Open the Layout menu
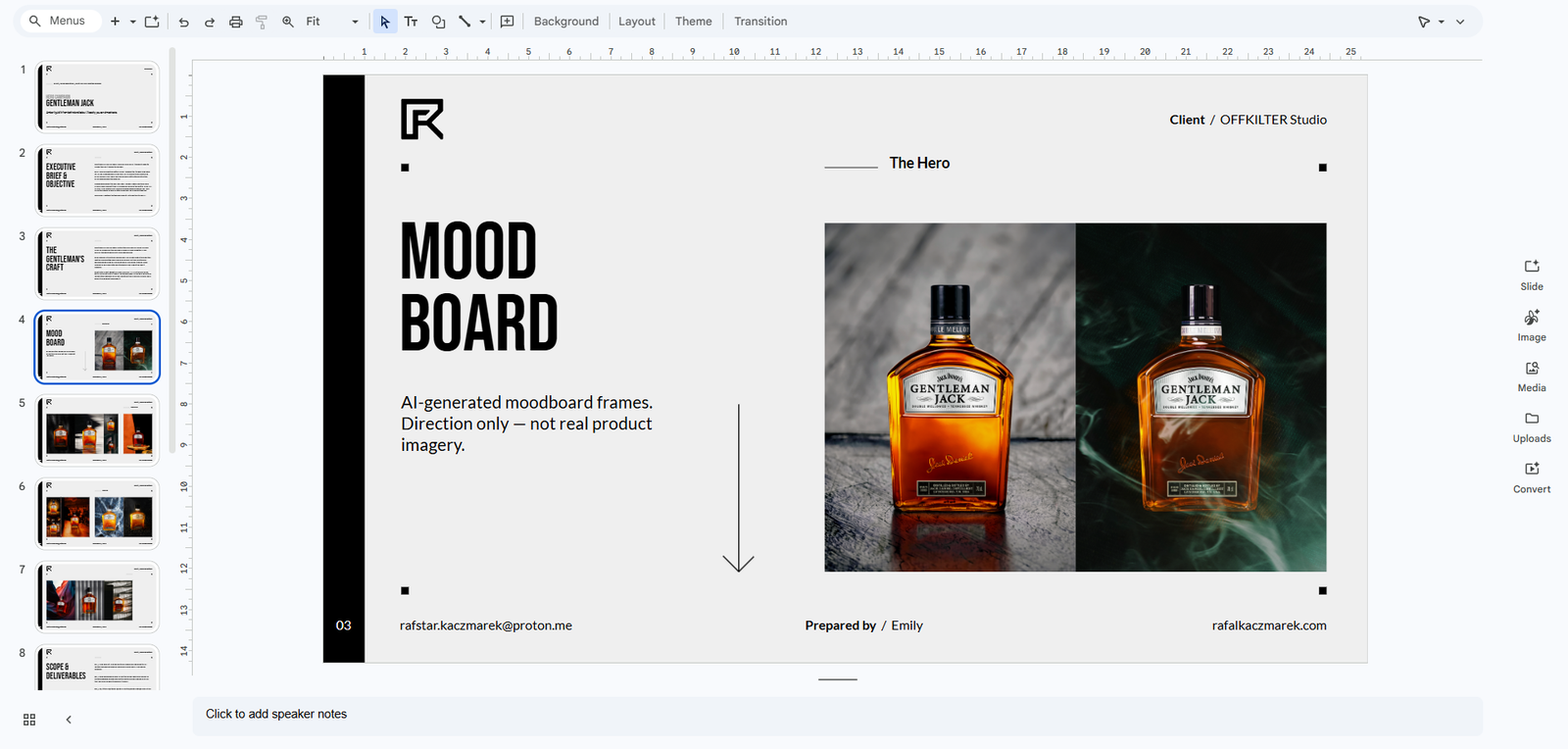The height and width of the screenshot is (749, 1568). click(637, 22)
